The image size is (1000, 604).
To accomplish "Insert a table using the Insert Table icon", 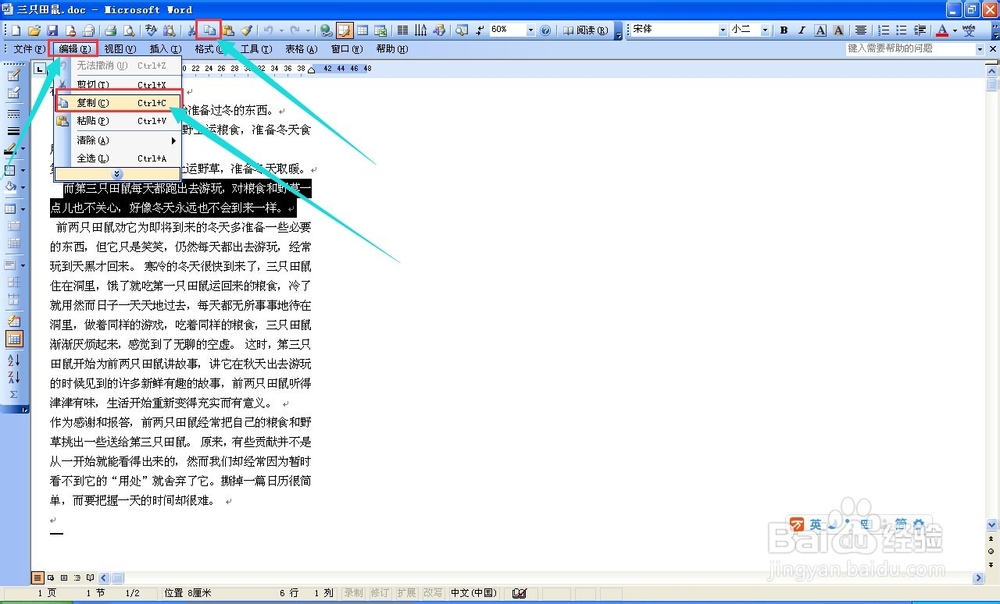I will [365, 29].
